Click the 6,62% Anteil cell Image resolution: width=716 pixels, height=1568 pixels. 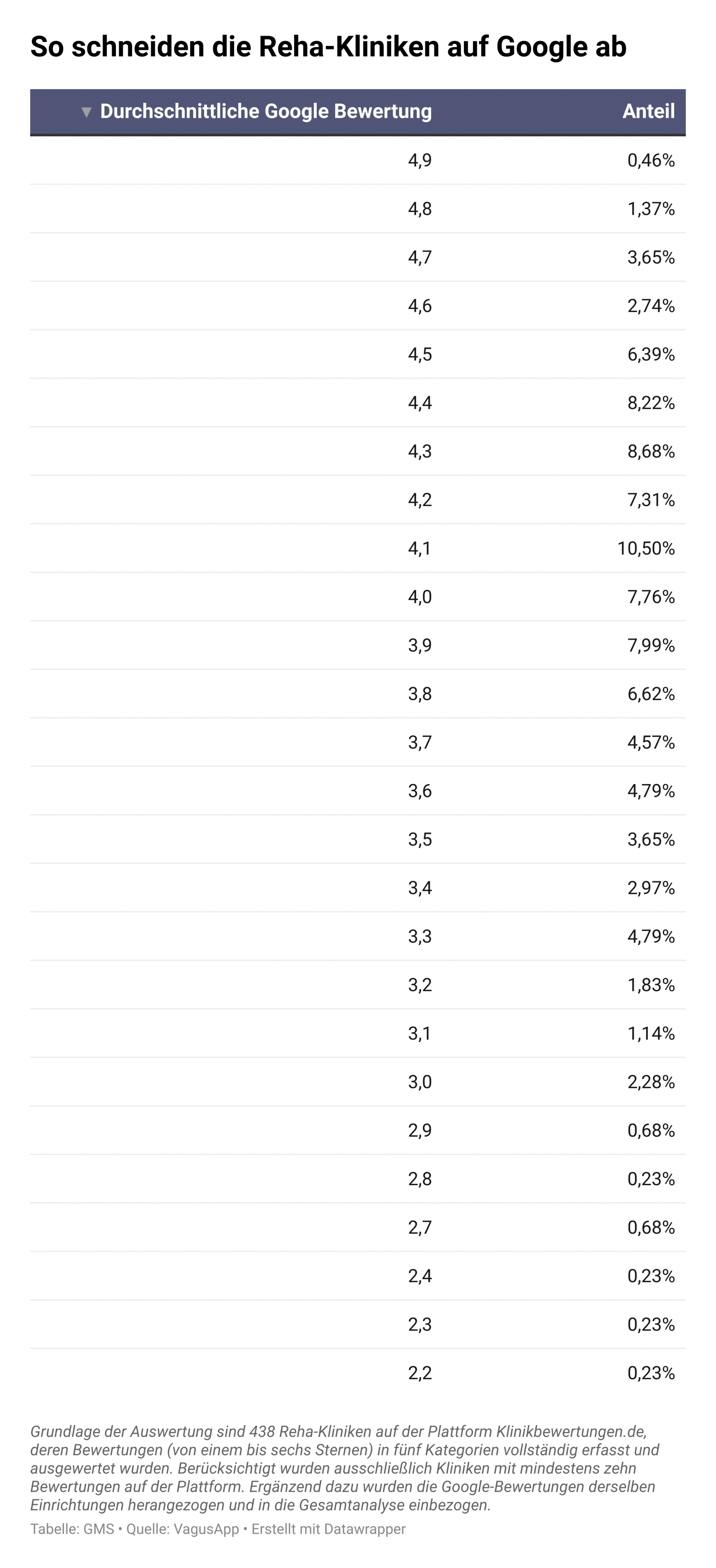(651, 694)
